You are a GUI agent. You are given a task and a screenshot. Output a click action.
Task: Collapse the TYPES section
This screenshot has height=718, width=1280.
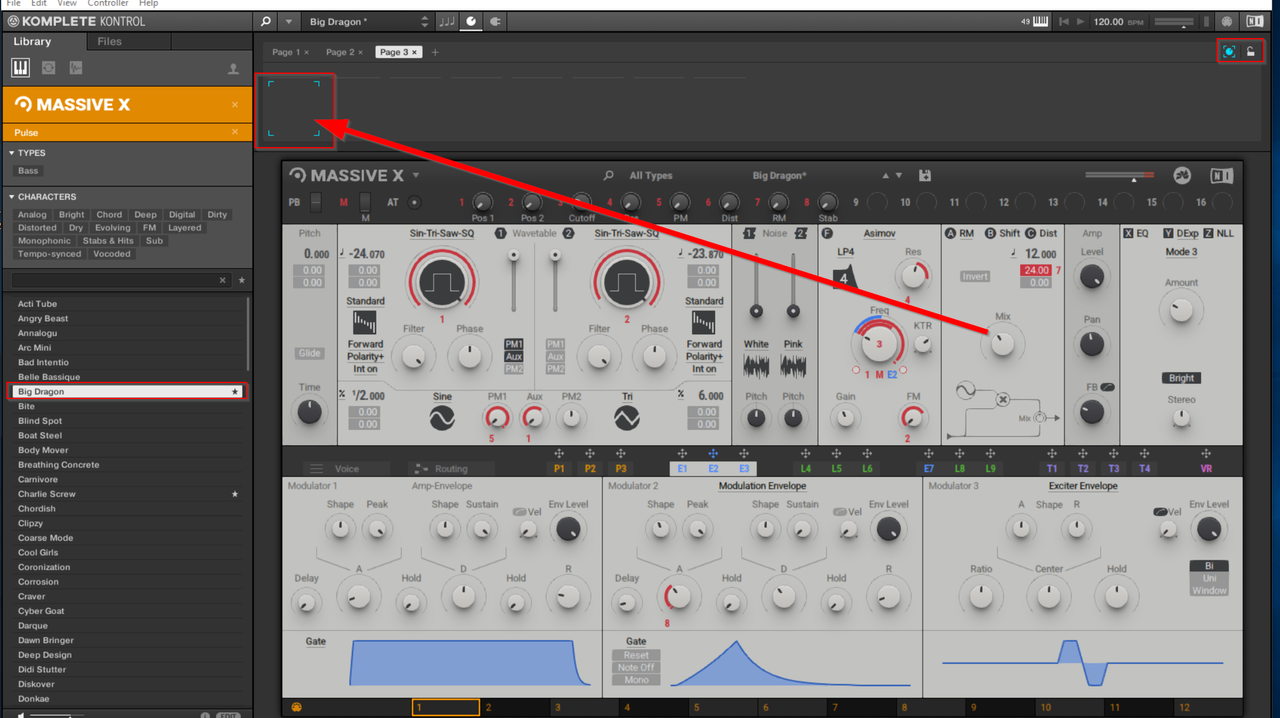click(27, 153)
